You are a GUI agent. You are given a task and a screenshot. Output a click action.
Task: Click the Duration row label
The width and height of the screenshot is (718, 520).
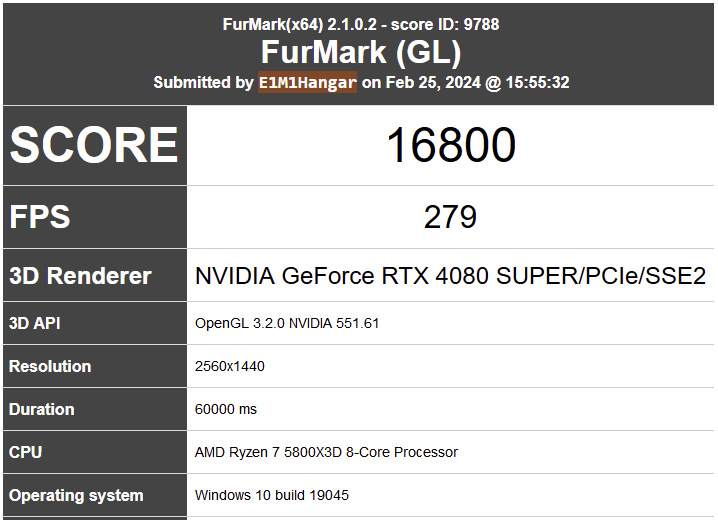point(95,409)
